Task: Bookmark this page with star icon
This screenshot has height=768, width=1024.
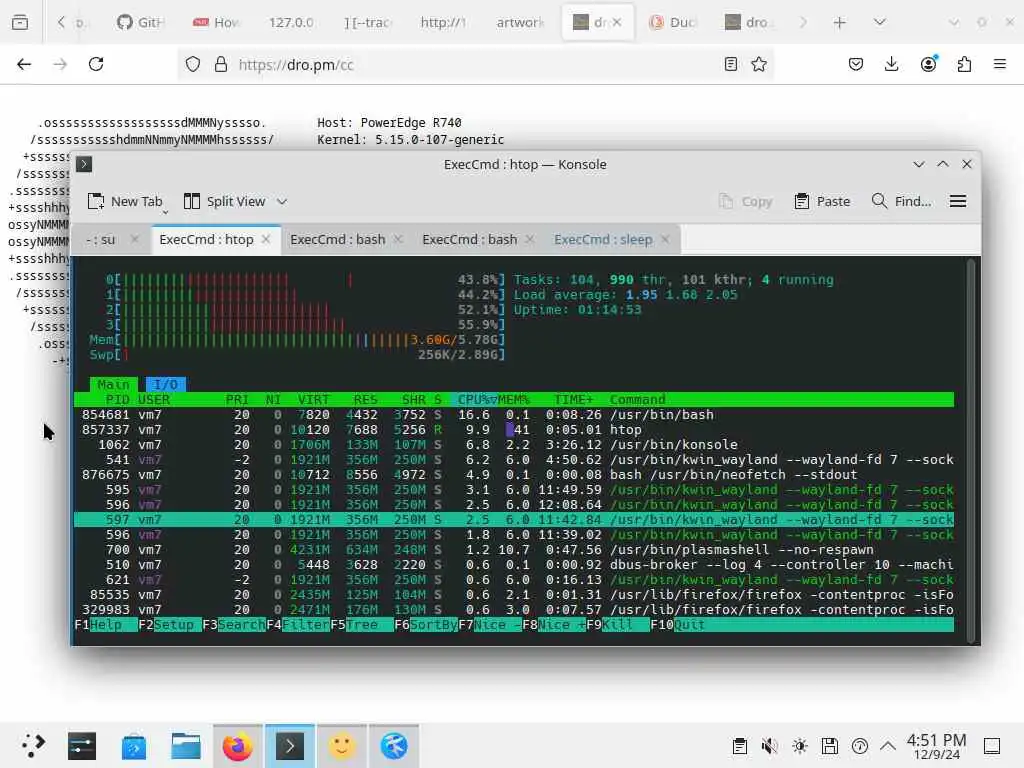Action: tap(759, 64)
